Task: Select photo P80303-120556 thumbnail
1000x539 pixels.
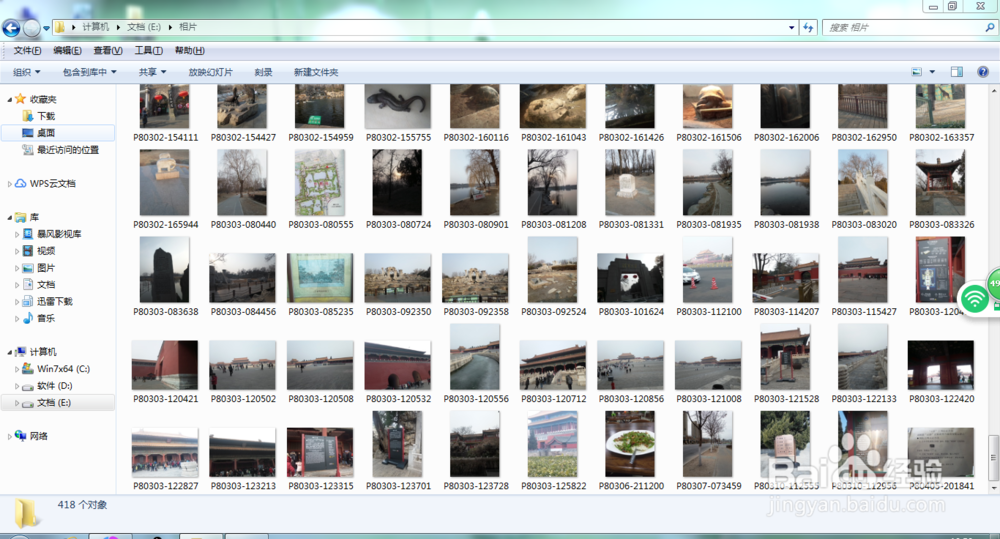Action: point(475,357)
